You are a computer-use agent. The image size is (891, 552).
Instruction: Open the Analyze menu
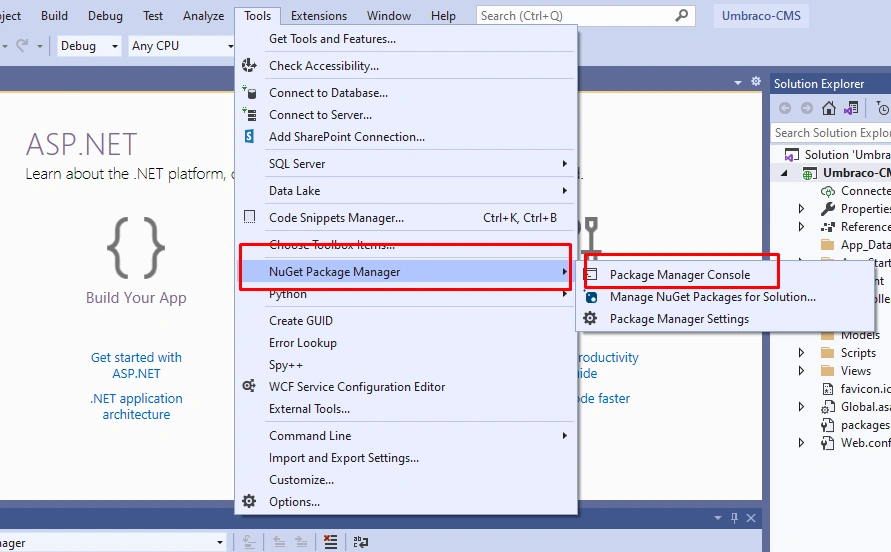(203, 16)
